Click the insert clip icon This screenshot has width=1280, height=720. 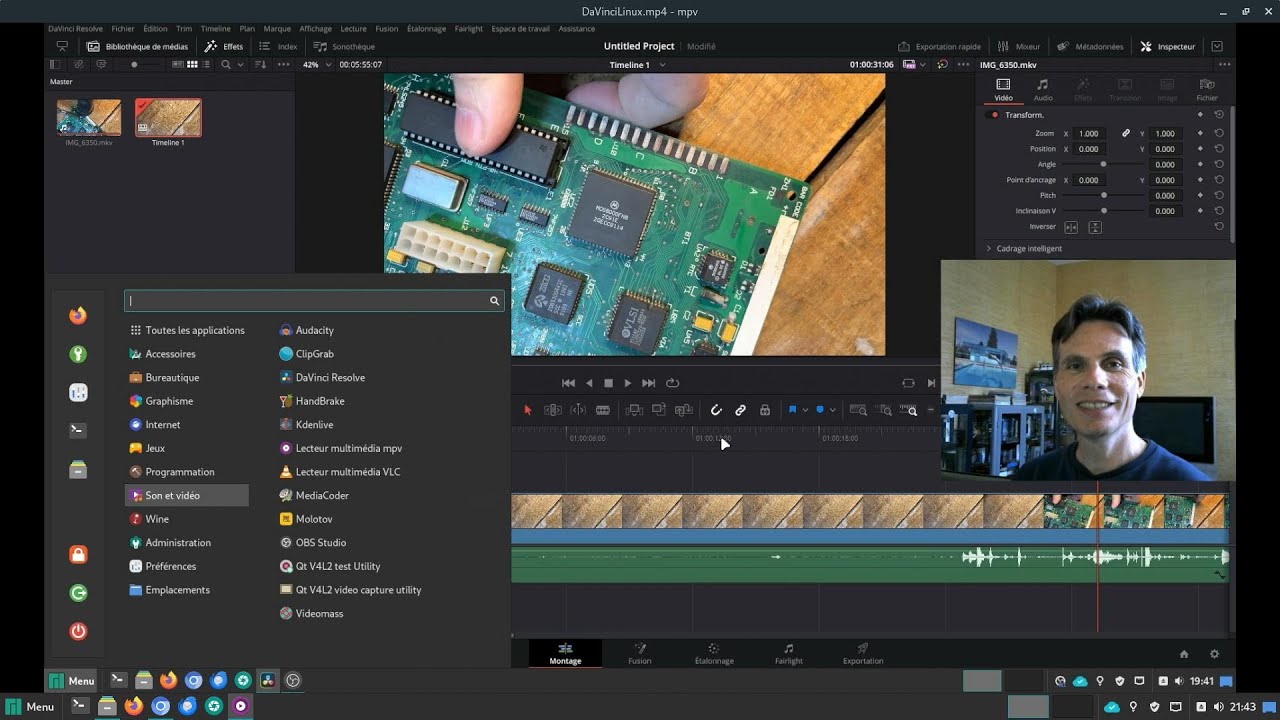pos(634,410)
